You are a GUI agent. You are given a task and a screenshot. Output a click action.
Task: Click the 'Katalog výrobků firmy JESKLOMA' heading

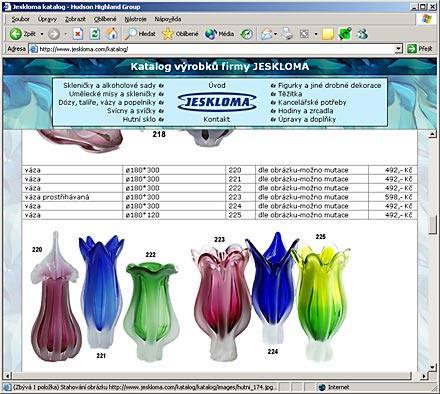[x=220, y=67]
